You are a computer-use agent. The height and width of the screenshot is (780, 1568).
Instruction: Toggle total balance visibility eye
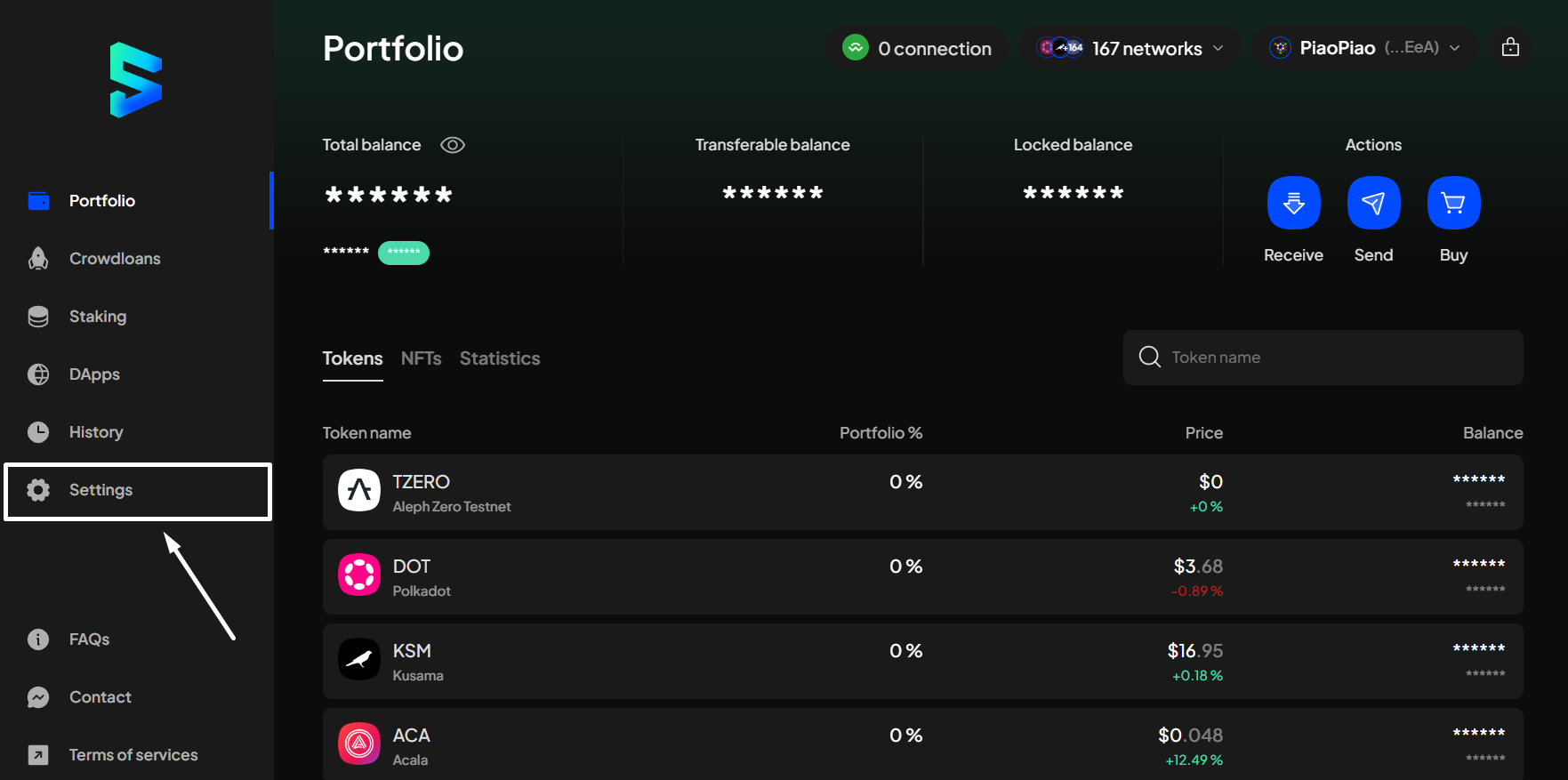pos(453,145)
